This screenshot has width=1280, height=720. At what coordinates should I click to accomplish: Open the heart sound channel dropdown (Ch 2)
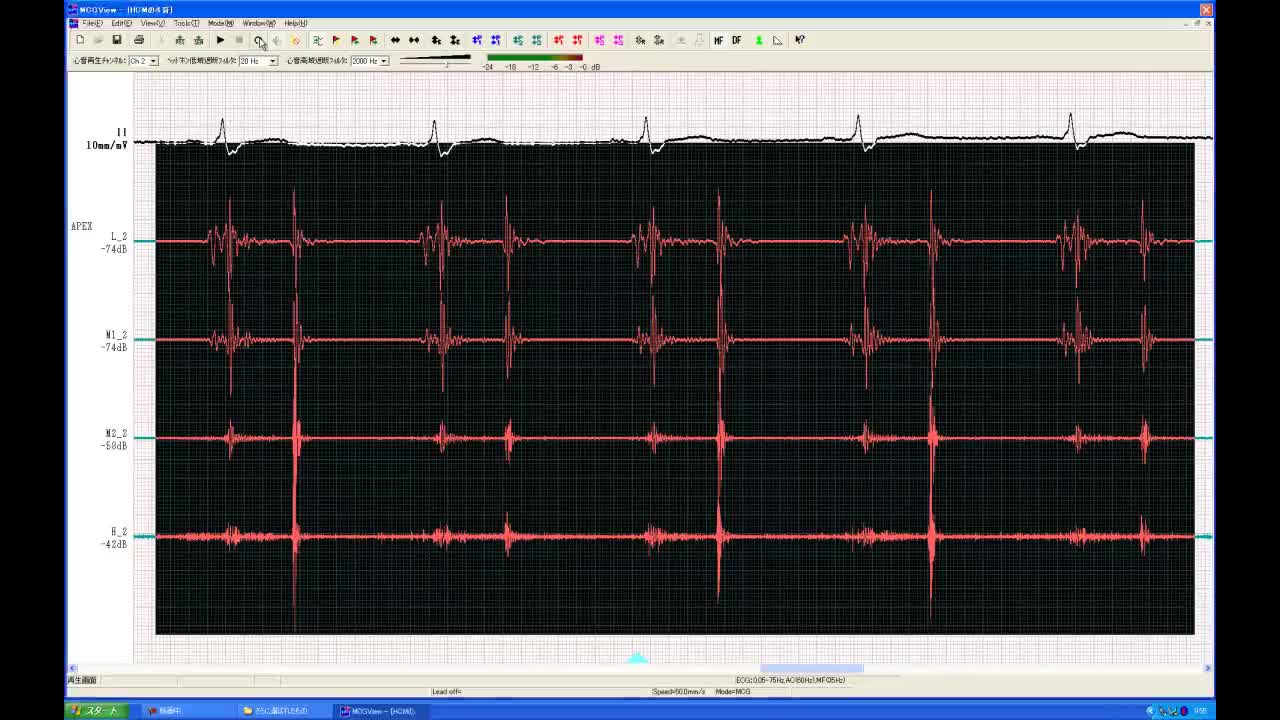pyautogui.click(x=153, y=61)
